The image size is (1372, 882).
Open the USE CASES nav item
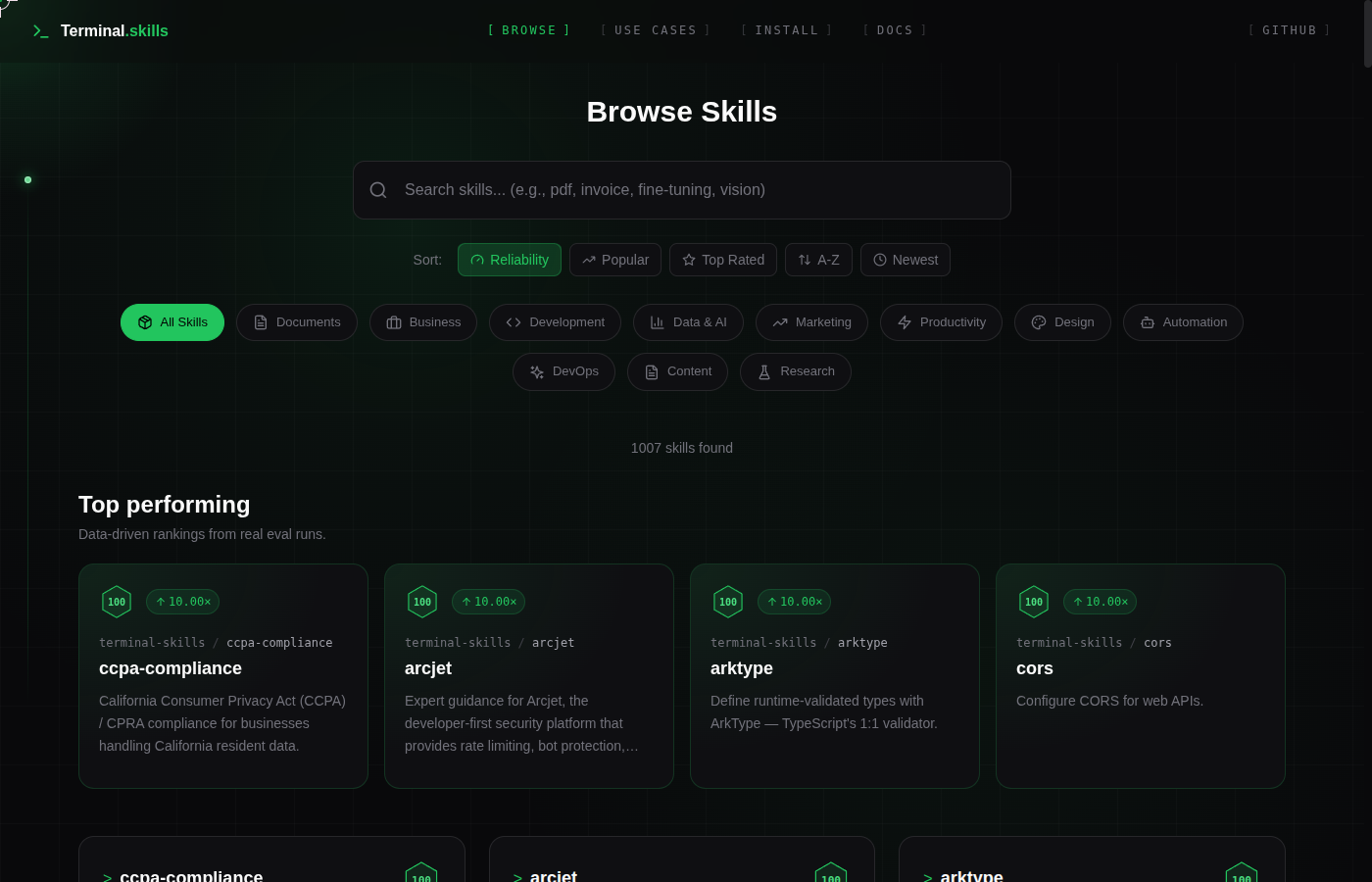pos(656,30)
